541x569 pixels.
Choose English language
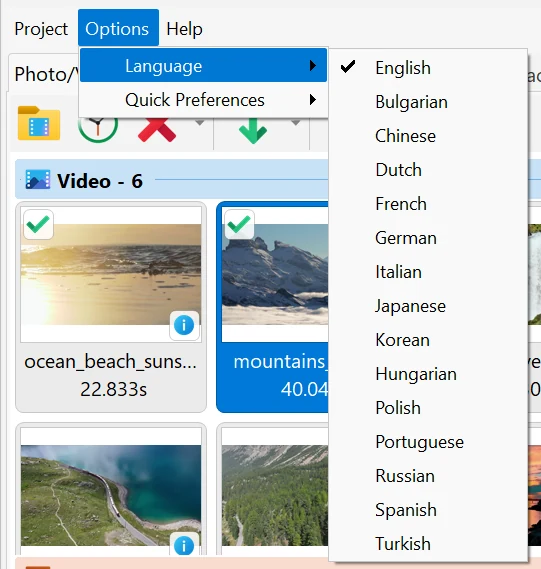[x=428, y=68]
